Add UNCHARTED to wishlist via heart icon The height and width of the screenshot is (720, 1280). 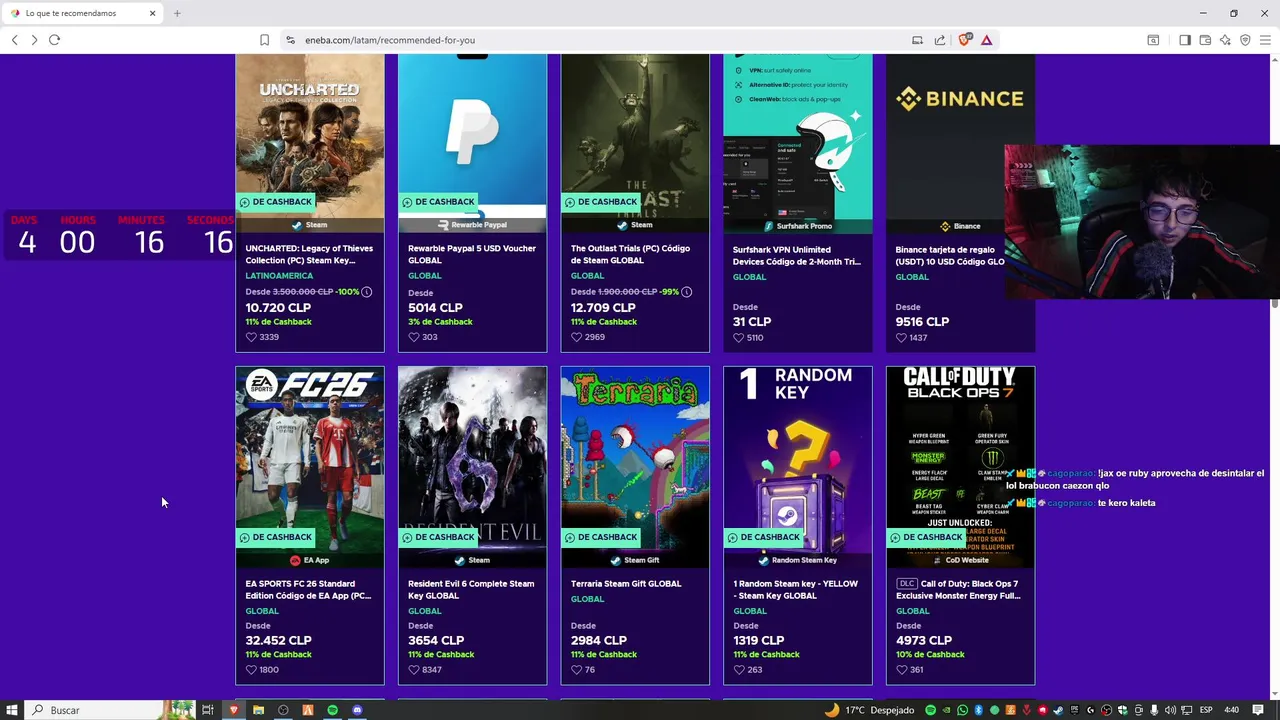pyautogui.click(x=251, y=337)
